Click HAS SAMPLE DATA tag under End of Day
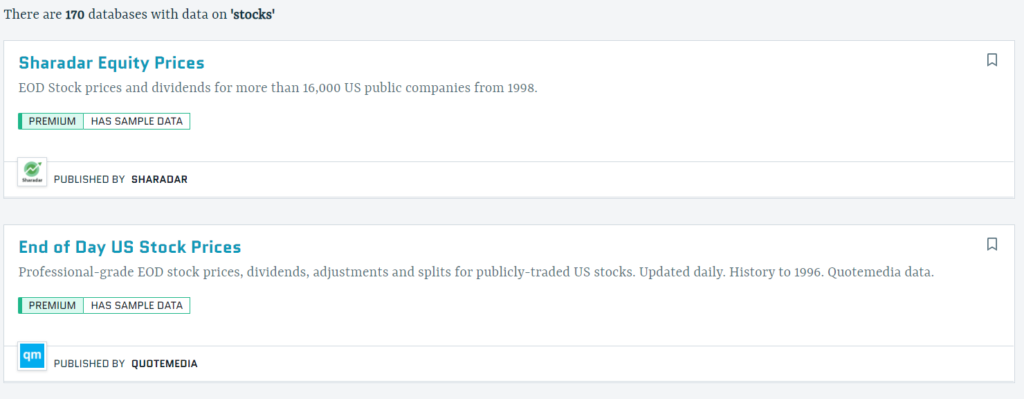1024x399 pixels. point(137,306)
